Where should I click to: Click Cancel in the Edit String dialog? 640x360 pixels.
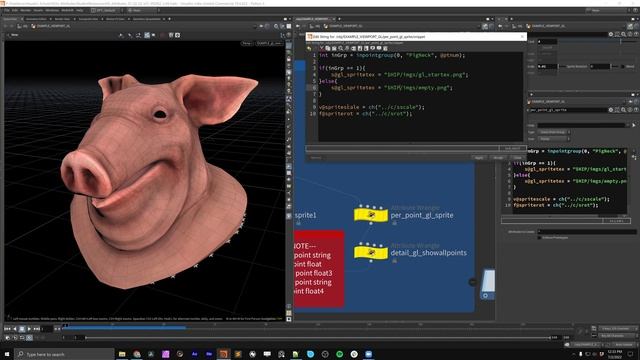[517, 158]
